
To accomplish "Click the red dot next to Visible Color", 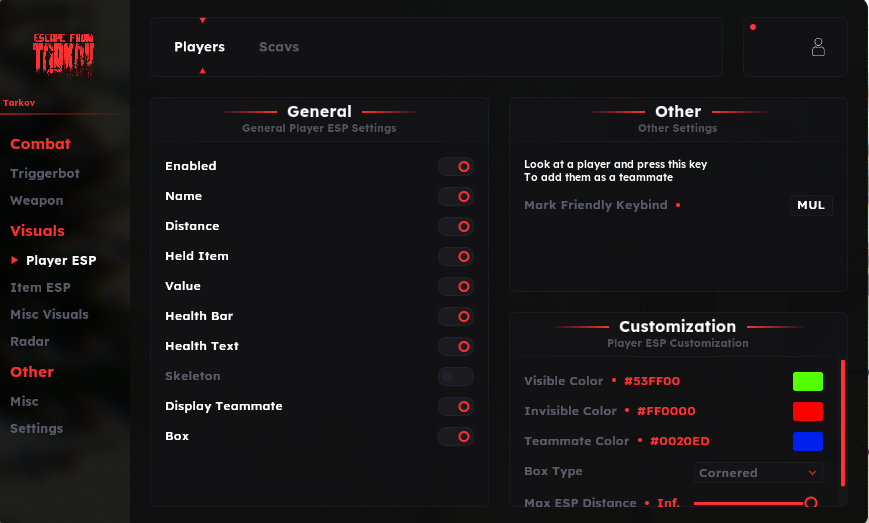I will pos(614,381).
